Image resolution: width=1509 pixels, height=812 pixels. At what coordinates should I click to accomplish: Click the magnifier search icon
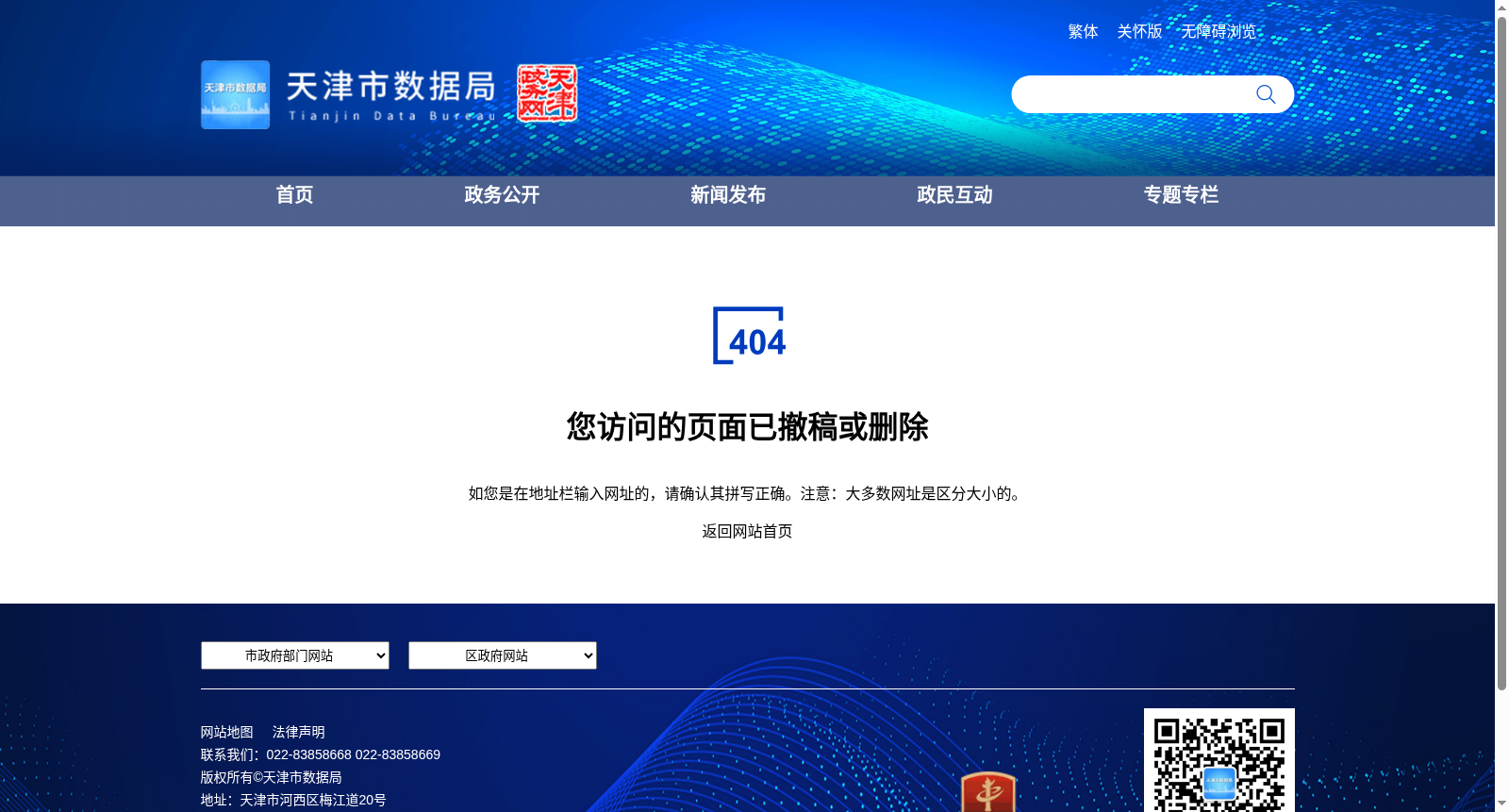tap(1266, 94)
